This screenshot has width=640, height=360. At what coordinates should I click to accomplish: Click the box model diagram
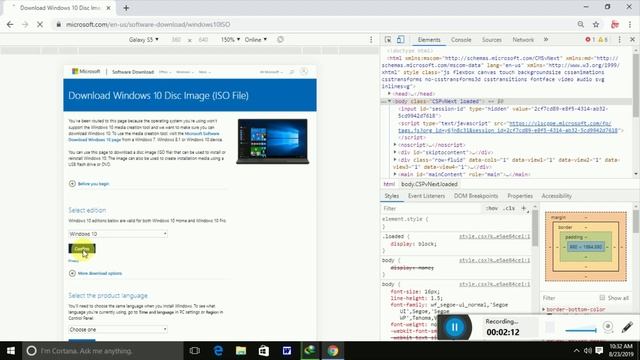point(586,247)
